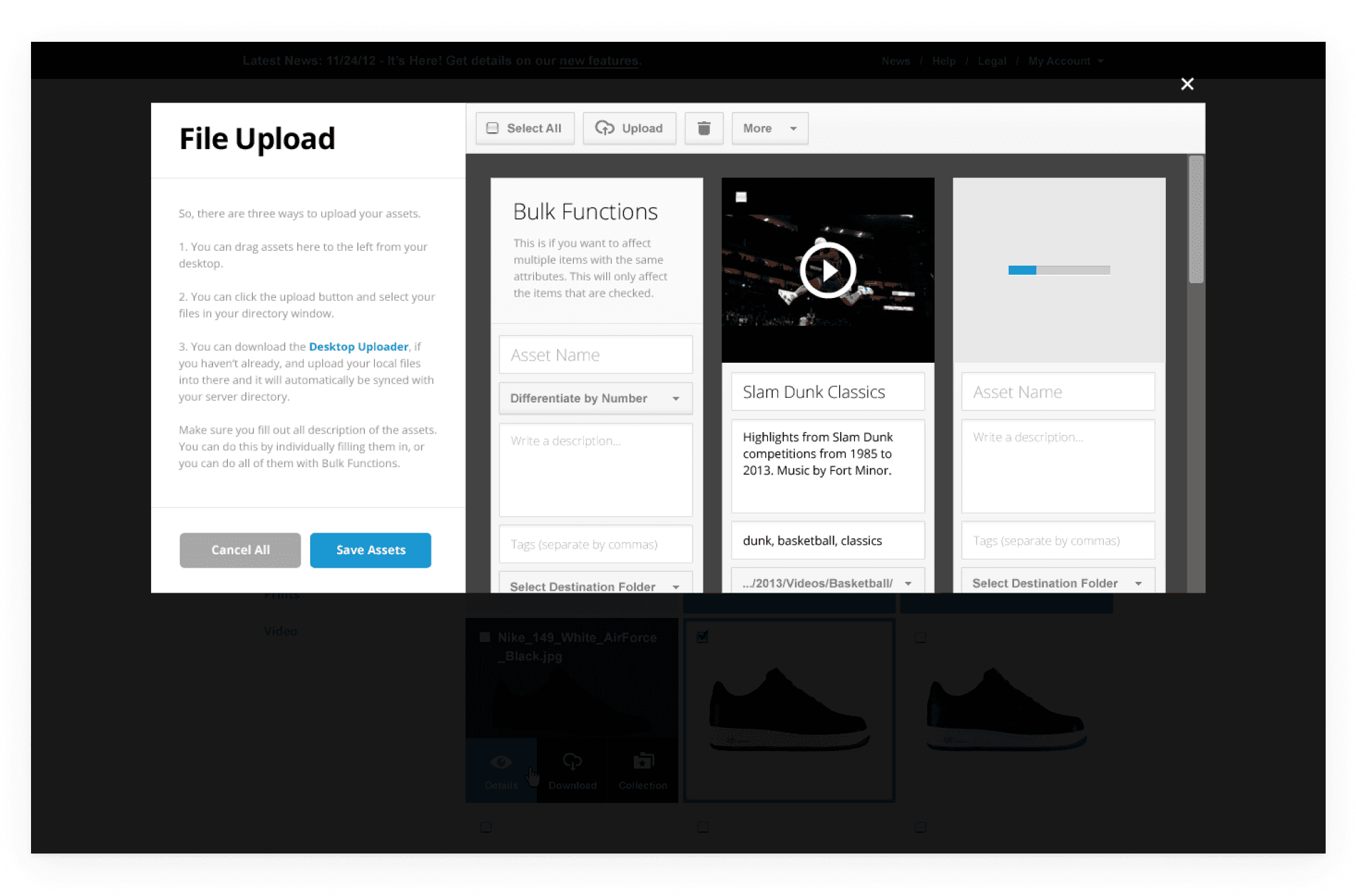Click News in the top navigation
Screen dimensions: 1356x896
(x=895, y=61)
